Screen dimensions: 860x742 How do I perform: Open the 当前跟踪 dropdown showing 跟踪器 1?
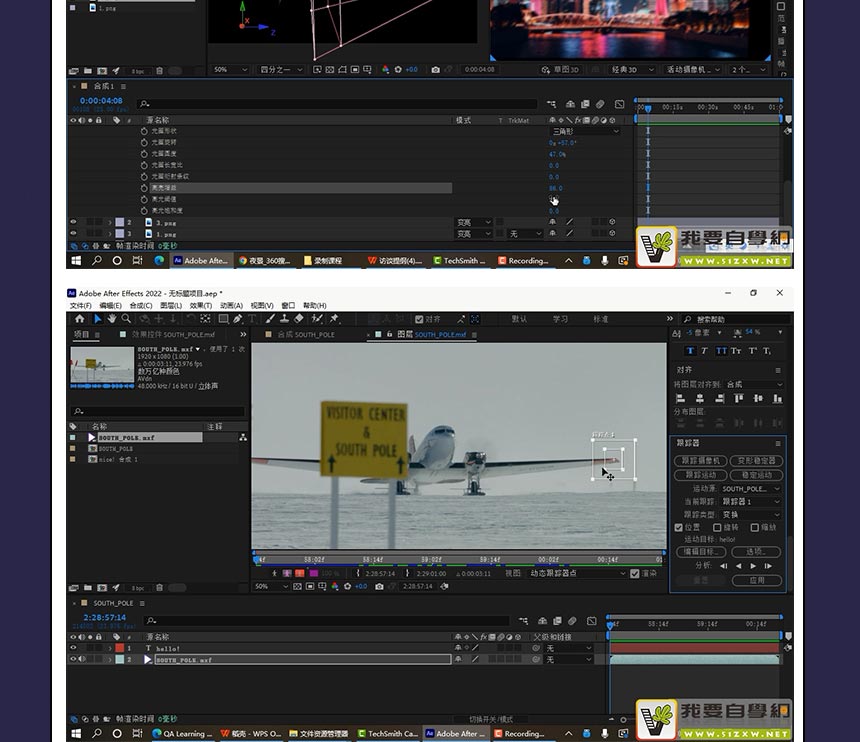[x=750, y=502]
